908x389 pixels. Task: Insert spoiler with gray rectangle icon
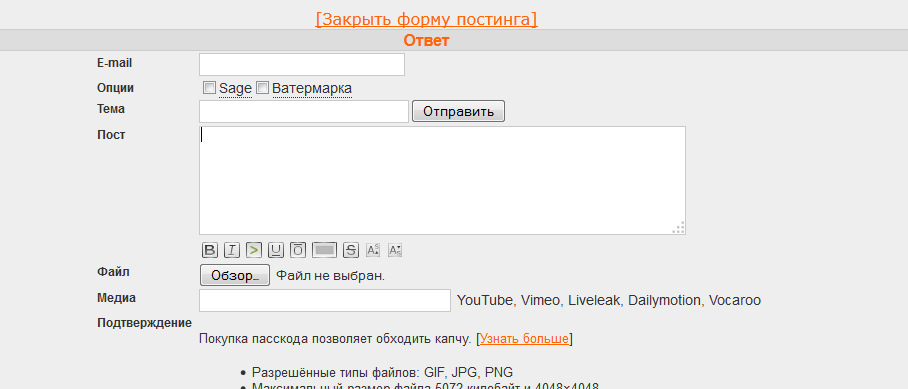pos(324,250)
